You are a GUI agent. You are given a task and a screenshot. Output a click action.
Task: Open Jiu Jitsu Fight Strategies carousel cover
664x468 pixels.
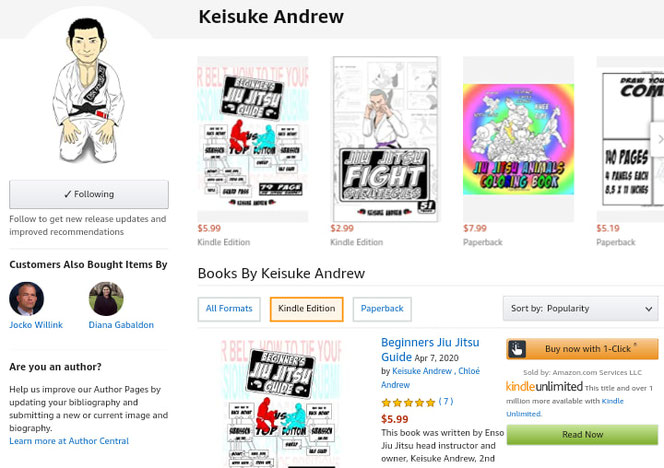(x=385, y=139)
